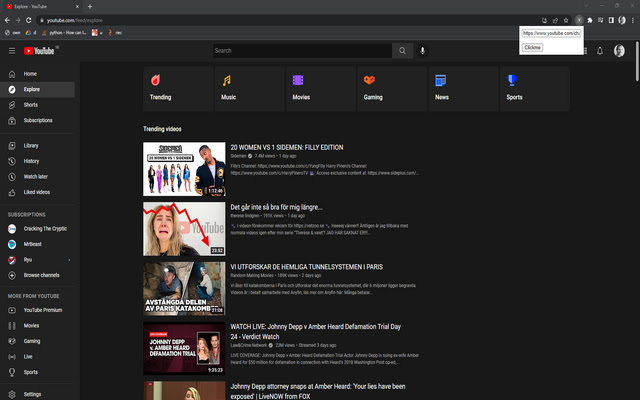
Task: Click the search magnifier button
Action: 402,51
